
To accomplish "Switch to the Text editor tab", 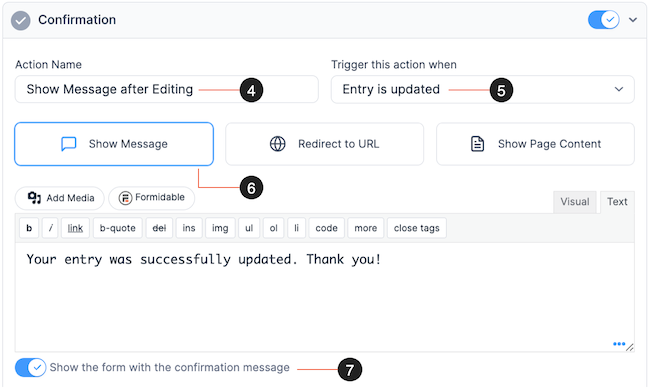I will [x=617, y=202].
